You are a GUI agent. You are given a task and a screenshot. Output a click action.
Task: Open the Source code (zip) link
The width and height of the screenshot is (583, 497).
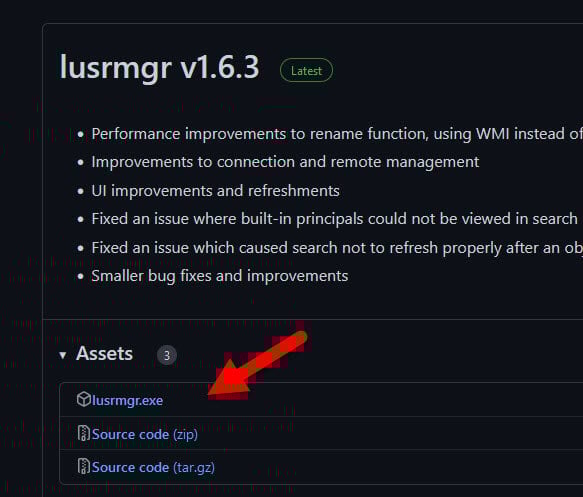pyautogui.click(x=145, y=434)
